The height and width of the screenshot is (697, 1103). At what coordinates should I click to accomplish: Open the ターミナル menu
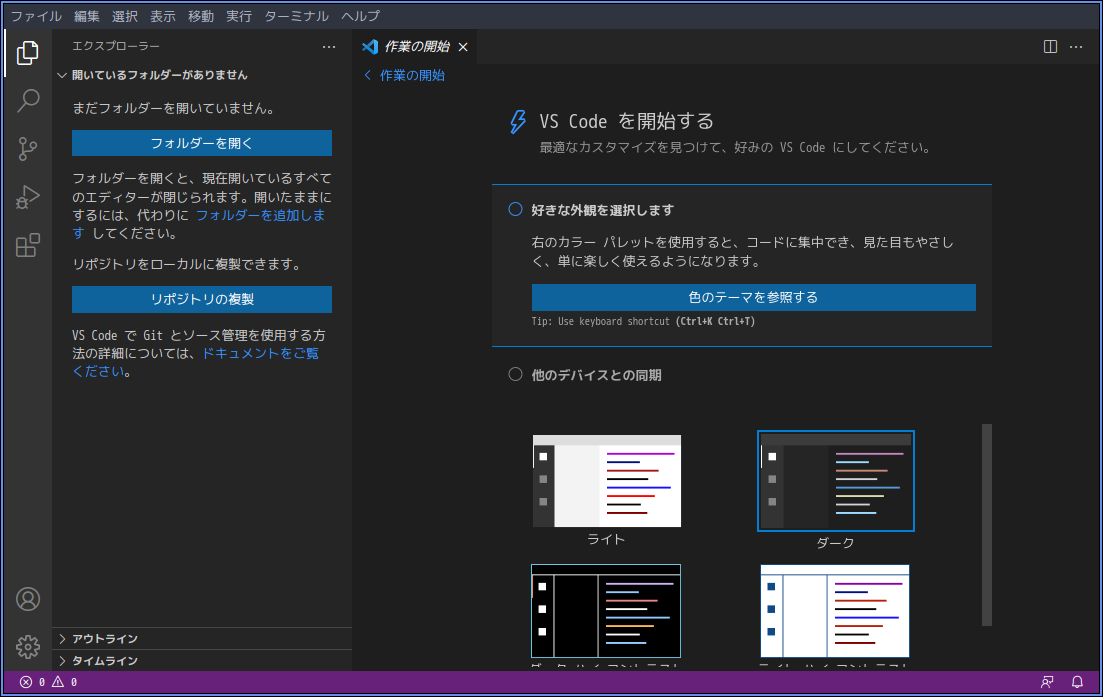(x=296, y=15)
